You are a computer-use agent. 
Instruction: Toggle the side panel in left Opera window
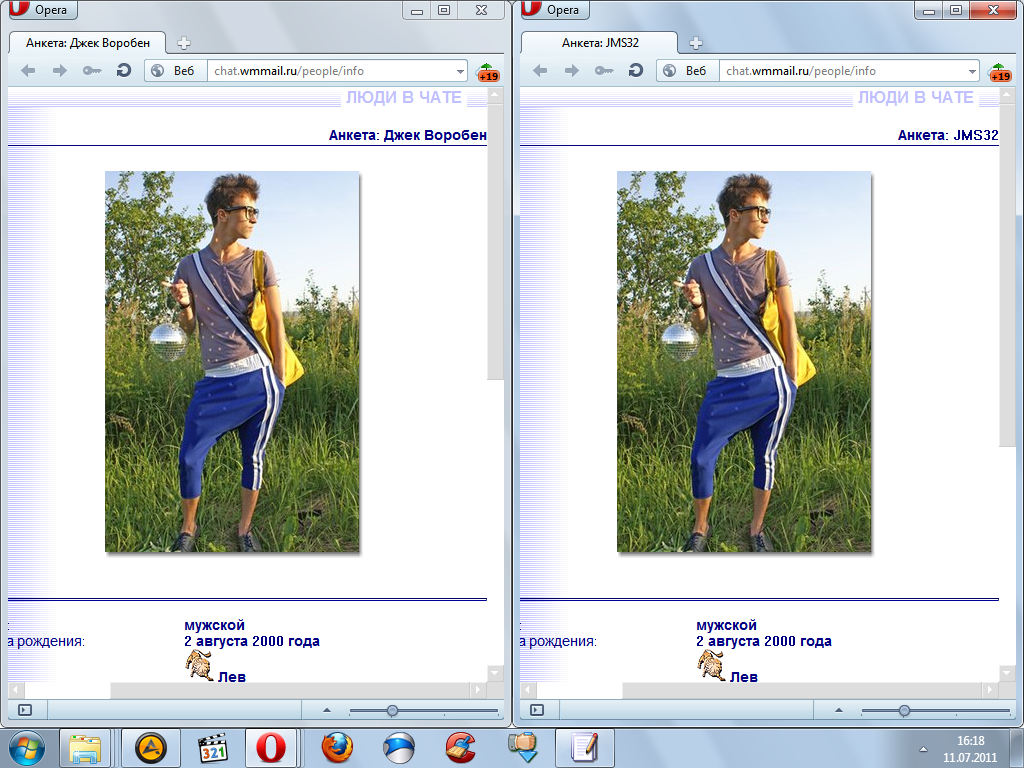click(25, 710)
